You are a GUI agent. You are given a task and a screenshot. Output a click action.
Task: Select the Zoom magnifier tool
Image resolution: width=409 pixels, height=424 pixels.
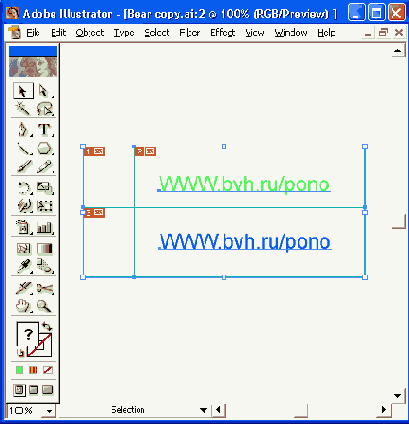(x=44, y=306)
